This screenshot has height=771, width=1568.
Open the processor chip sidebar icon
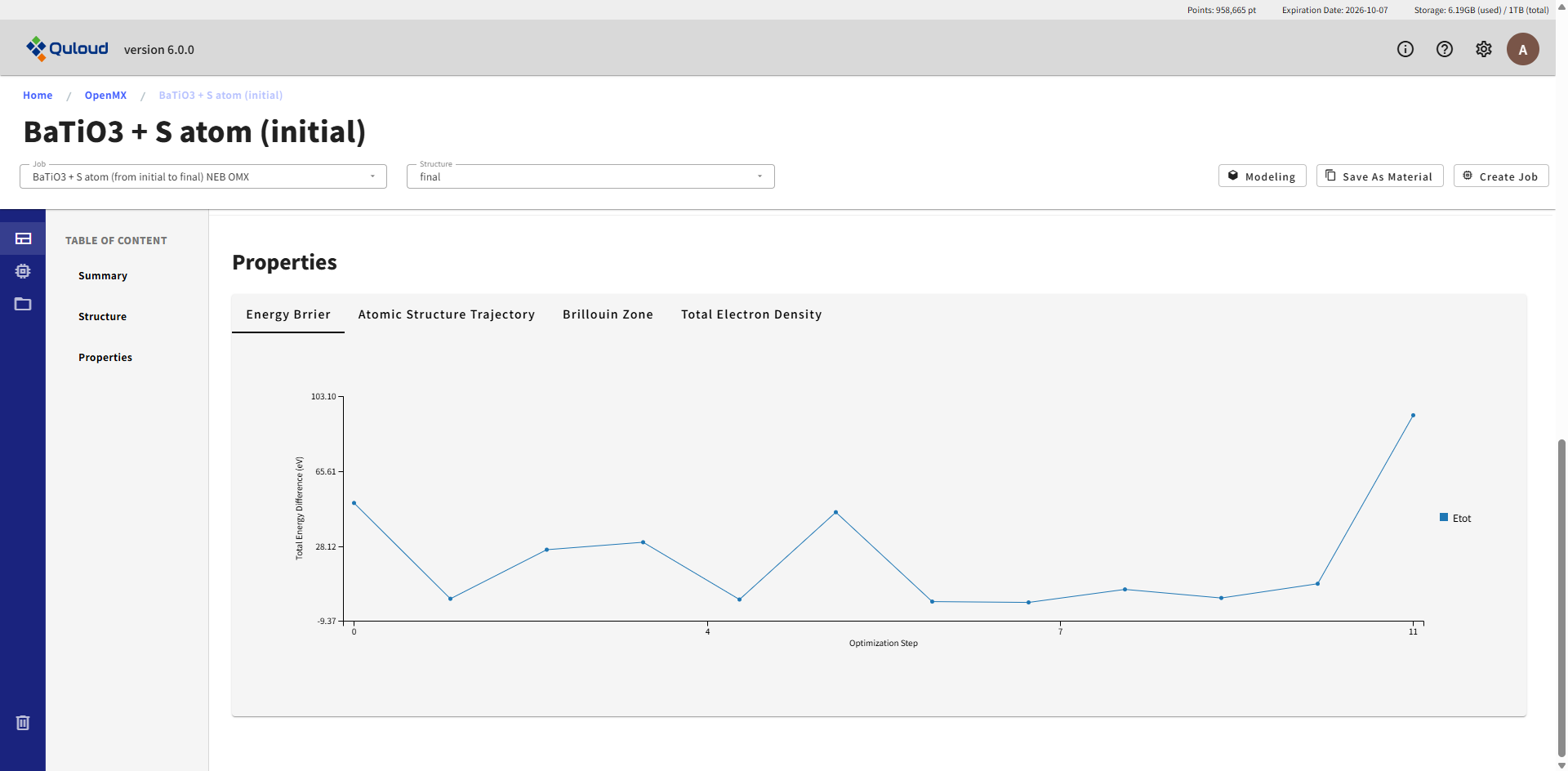click(x=23, y=271)
